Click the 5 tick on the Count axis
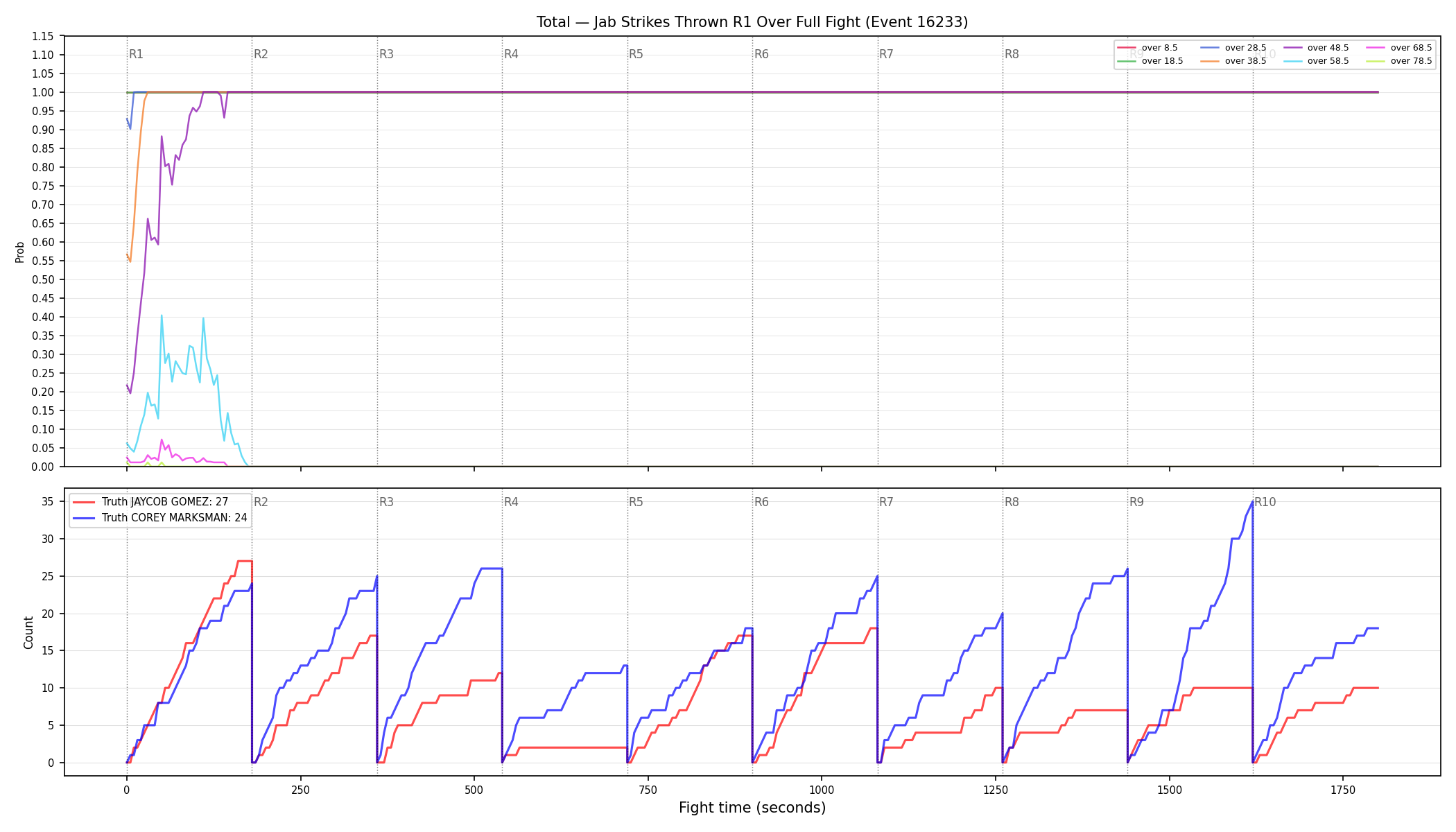1456x832 pixels. tap(51, 725)
